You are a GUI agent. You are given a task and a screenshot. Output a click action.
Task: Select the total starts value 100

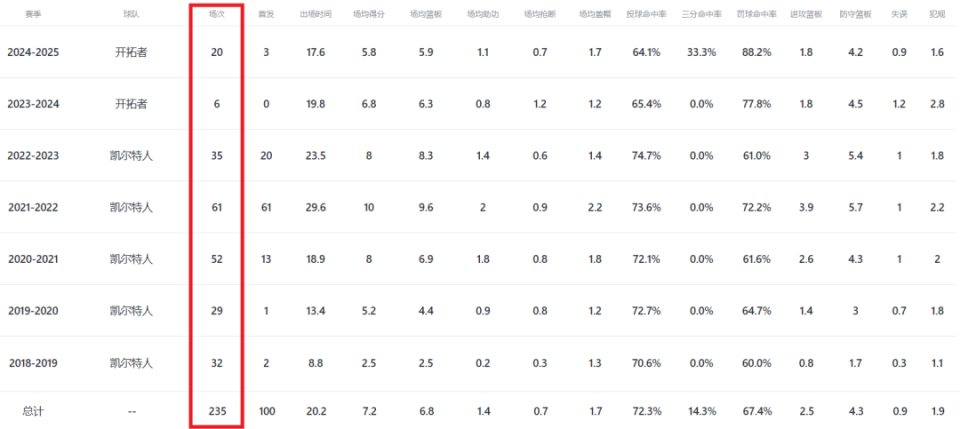tap(266, 411)
